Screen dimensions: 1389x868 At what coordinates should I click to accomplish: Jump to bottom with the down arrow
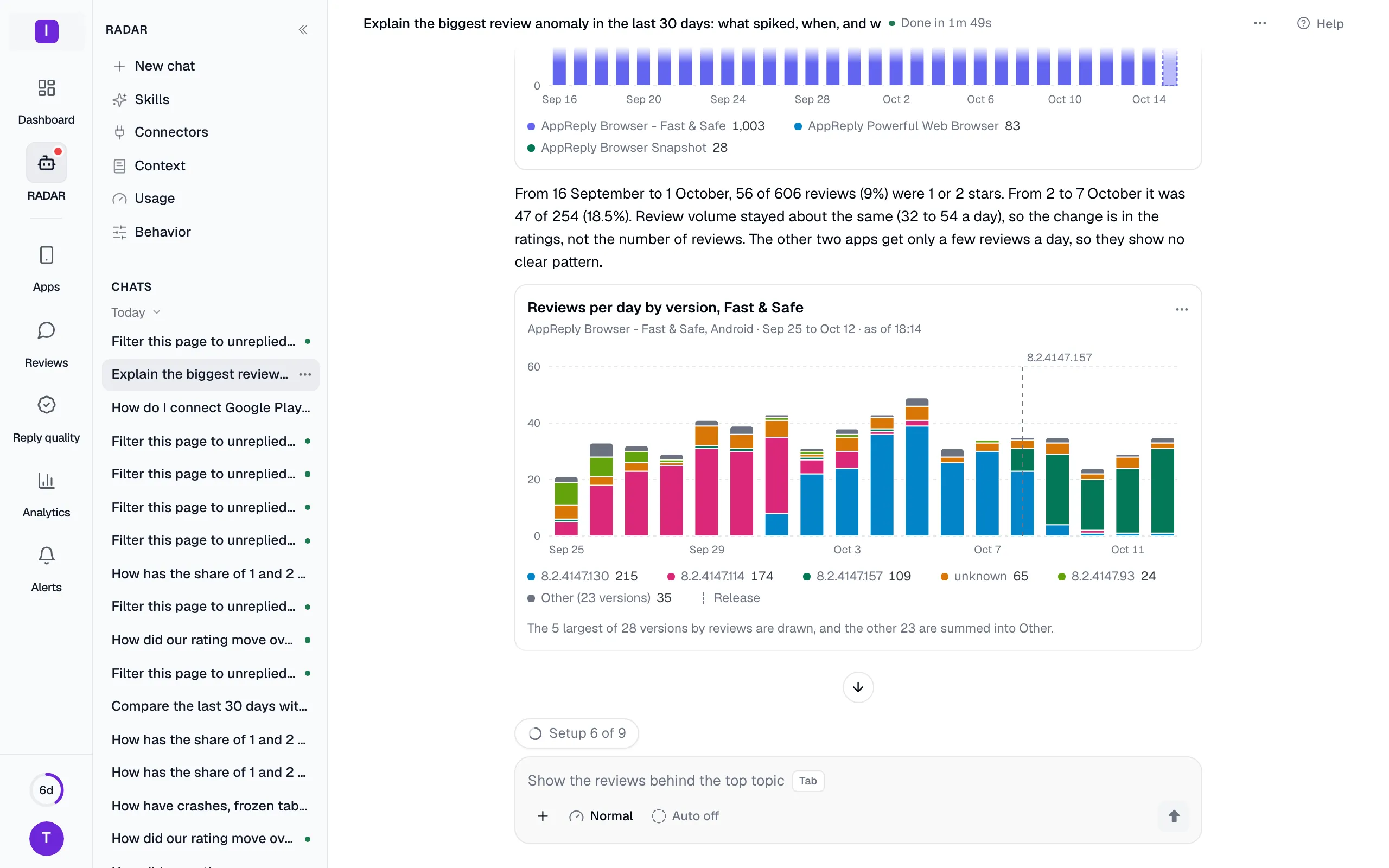coord(857,687)
